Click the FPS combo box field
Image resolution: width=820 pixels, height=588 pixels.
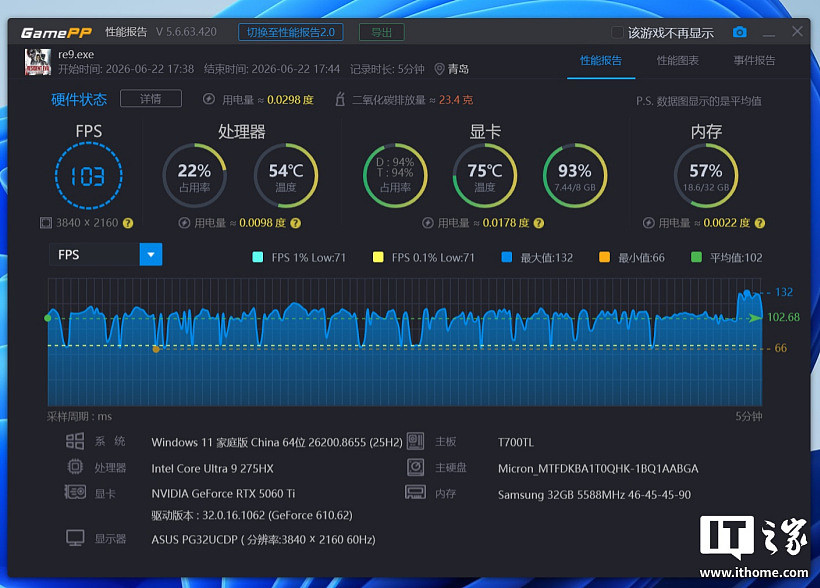[105, 255]
